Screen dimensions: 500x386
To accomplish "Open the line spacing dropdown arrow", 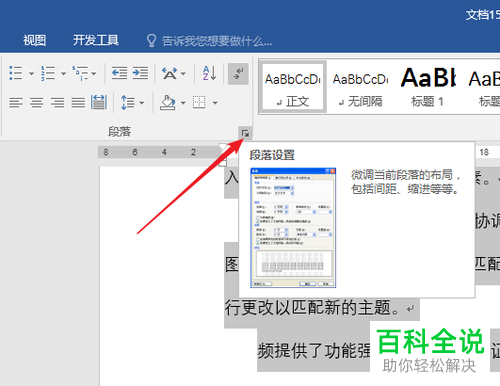I will pyautogui.click(x=142, y=103).
